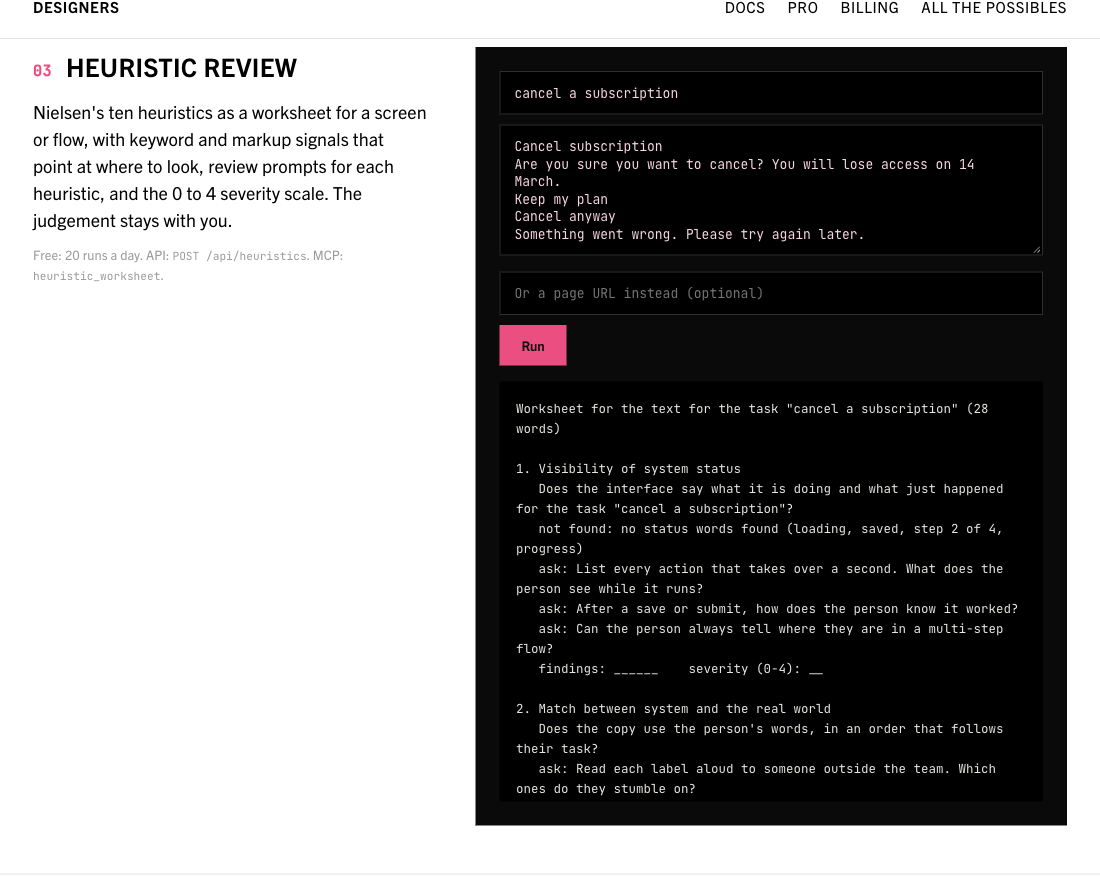
Task: Click "2. Match between system and the real world"
Action: pyautogui.click(x=673, y=708)
